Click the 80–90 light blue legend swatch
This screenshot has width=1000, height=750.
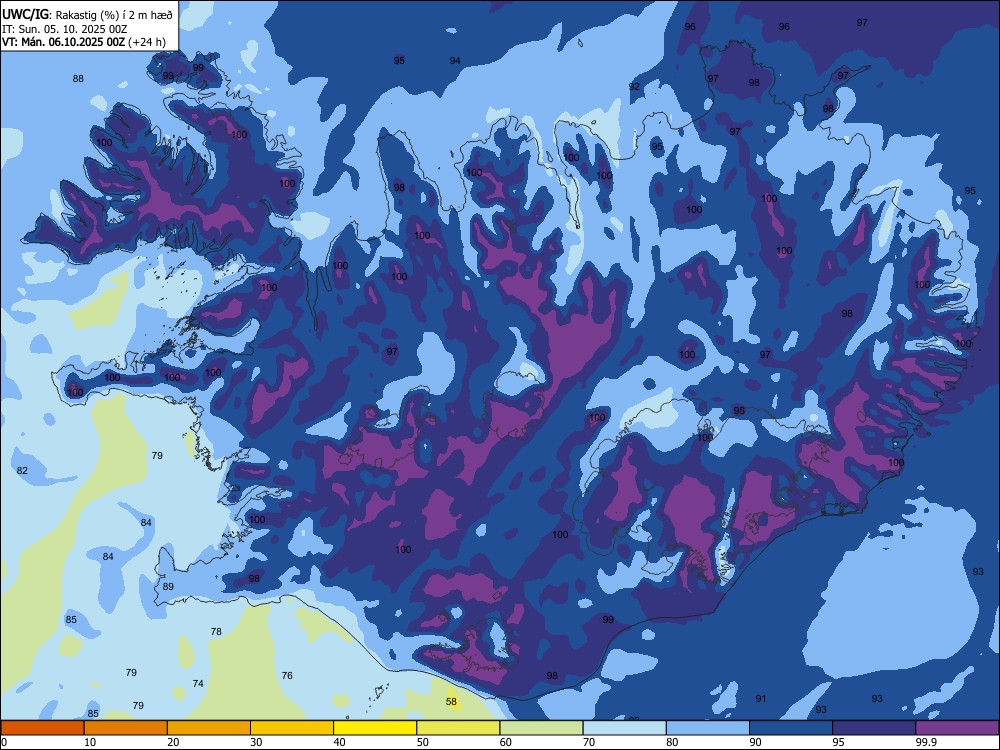[708, 728]
